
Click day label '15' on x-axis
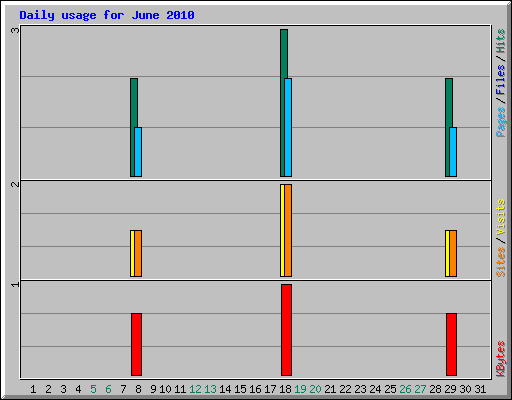point(240,389)
